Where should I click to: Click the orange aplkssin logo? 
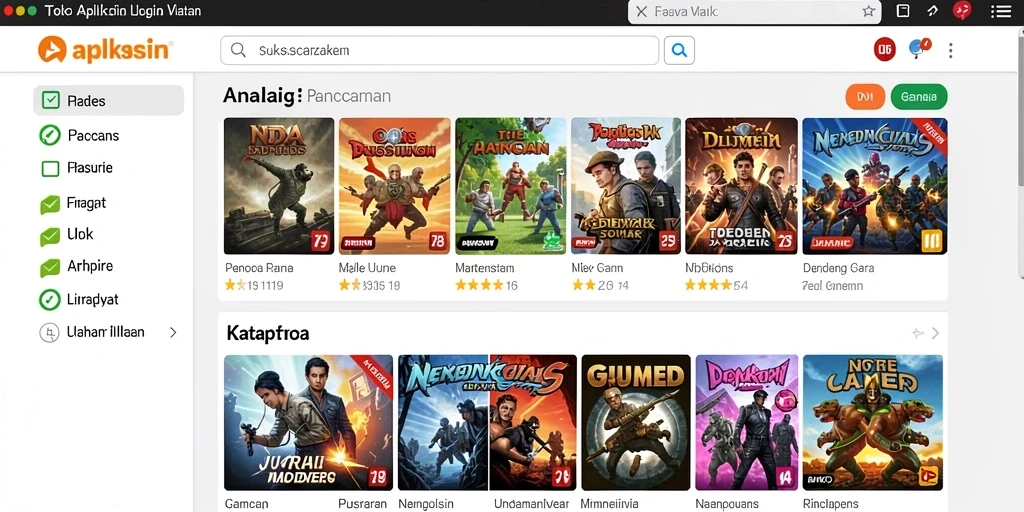[x=104, y=50]
